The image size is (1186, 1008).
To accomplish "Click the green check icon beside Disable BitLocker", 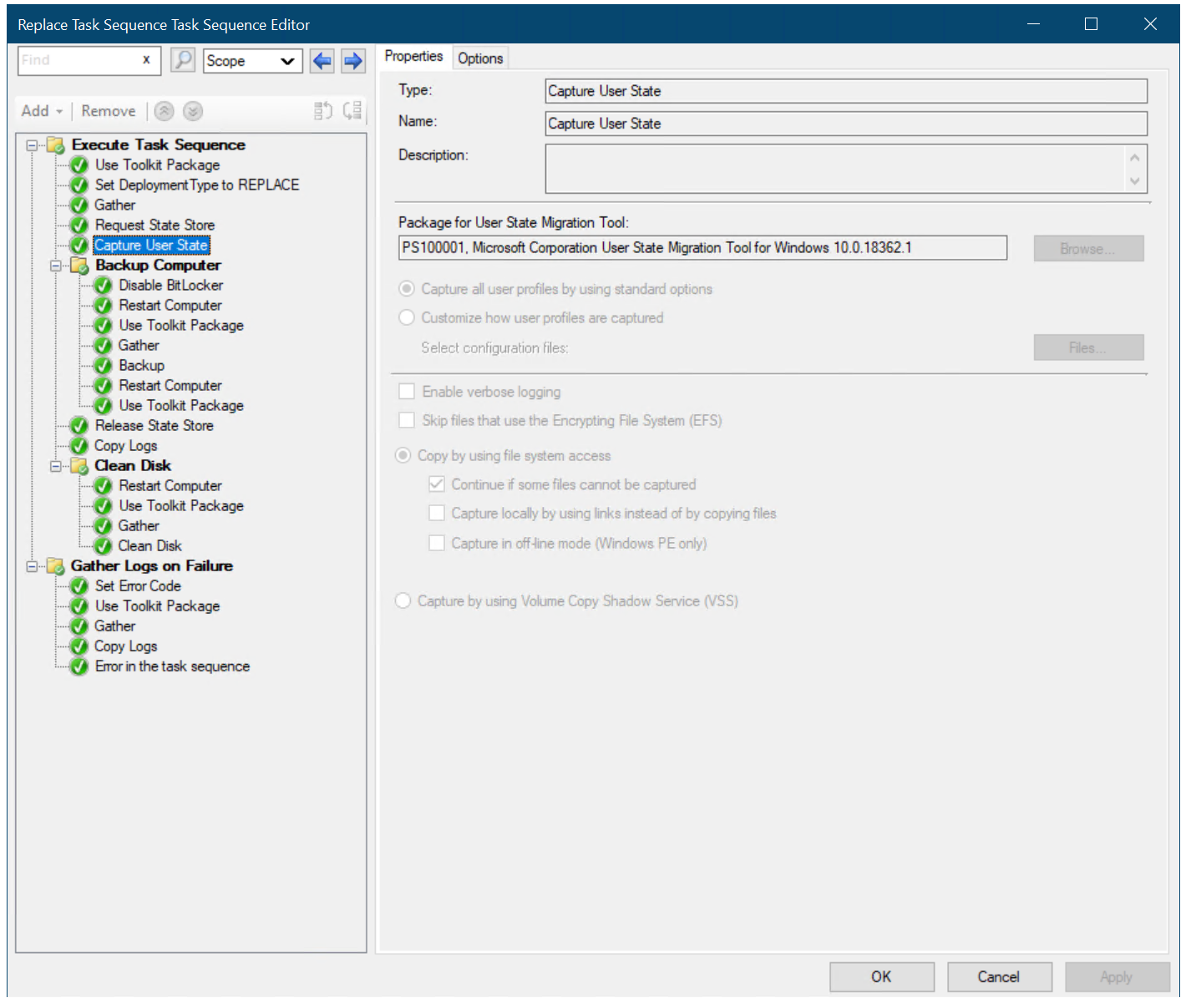I will (x=102, y=285).
